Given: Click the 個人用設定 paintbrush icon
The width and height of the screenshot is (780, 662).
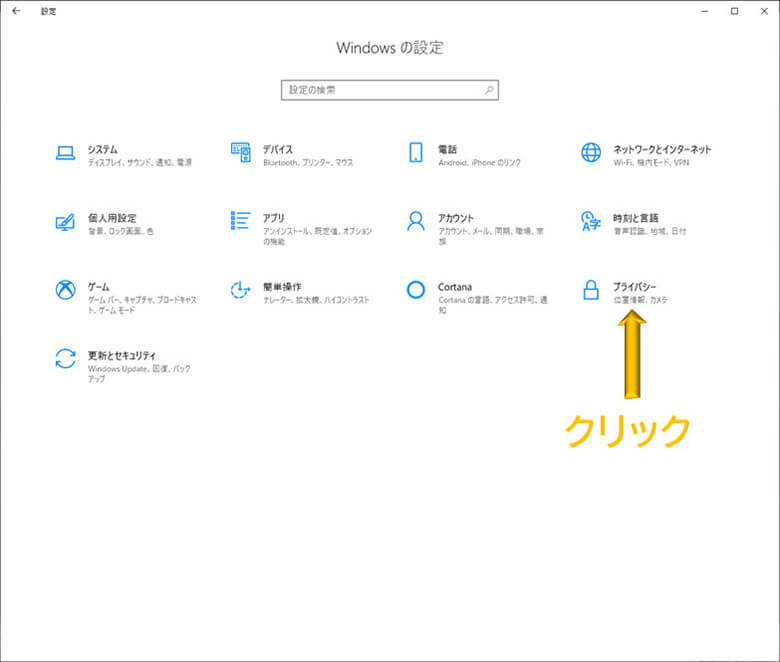Looking at the screenshot, I should (x=65, y=222).
